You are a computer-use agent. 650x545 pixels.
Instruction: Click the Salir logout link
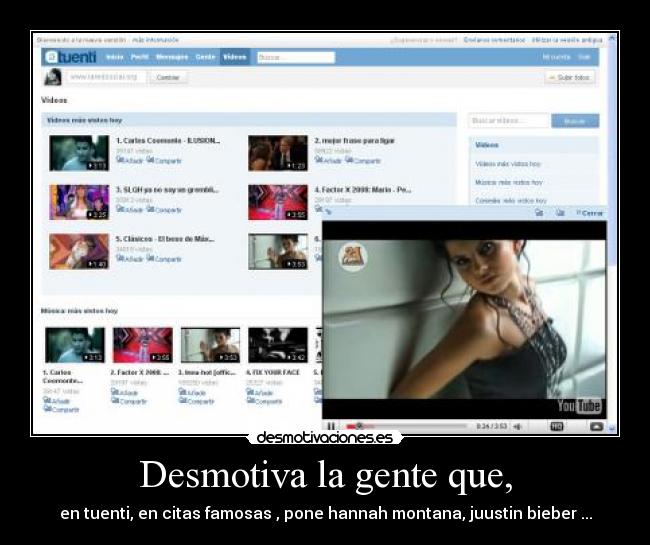point(584,57)
